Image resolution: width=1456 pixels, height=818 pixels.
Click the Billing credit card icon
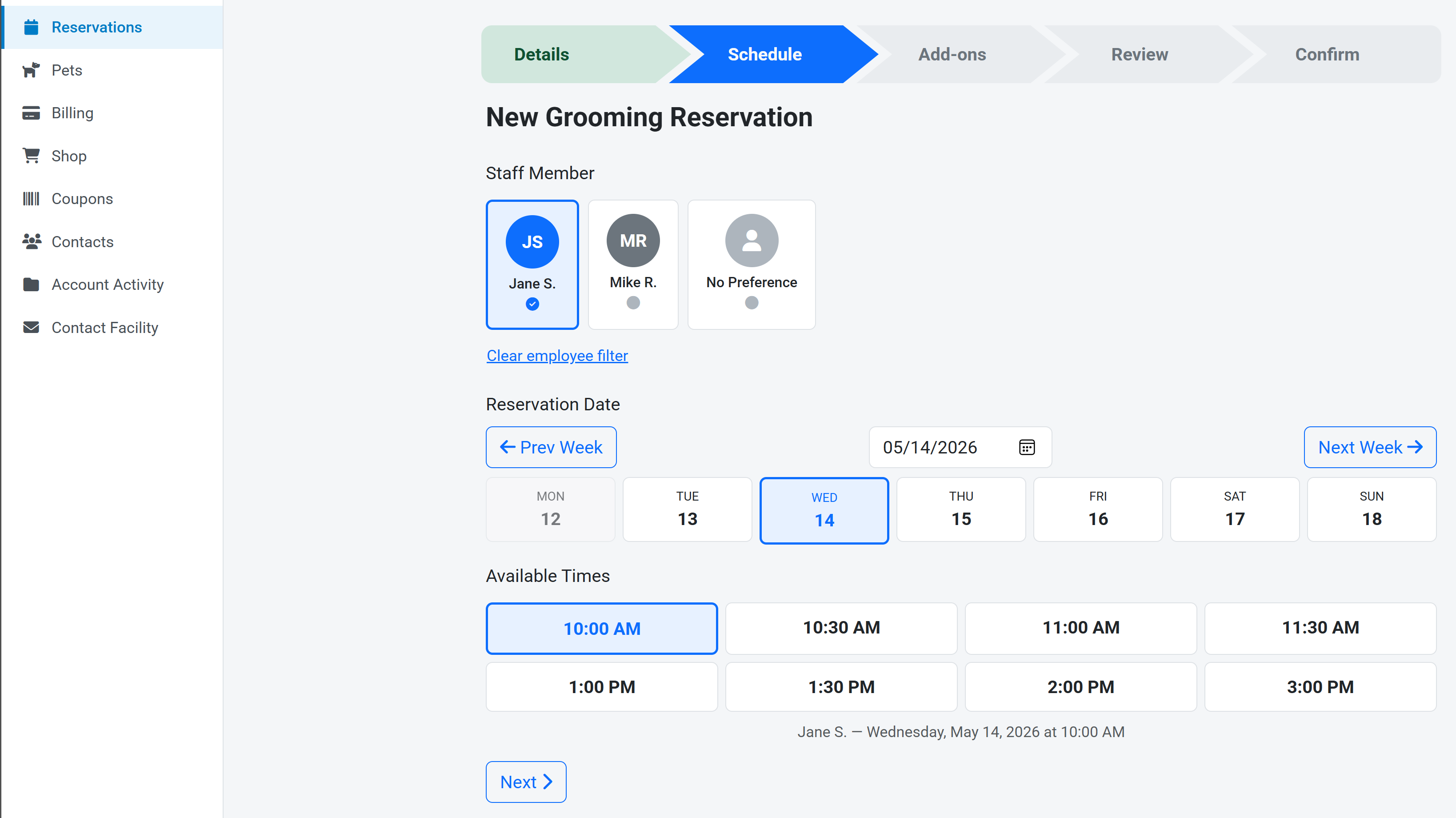tap(31, 113)
